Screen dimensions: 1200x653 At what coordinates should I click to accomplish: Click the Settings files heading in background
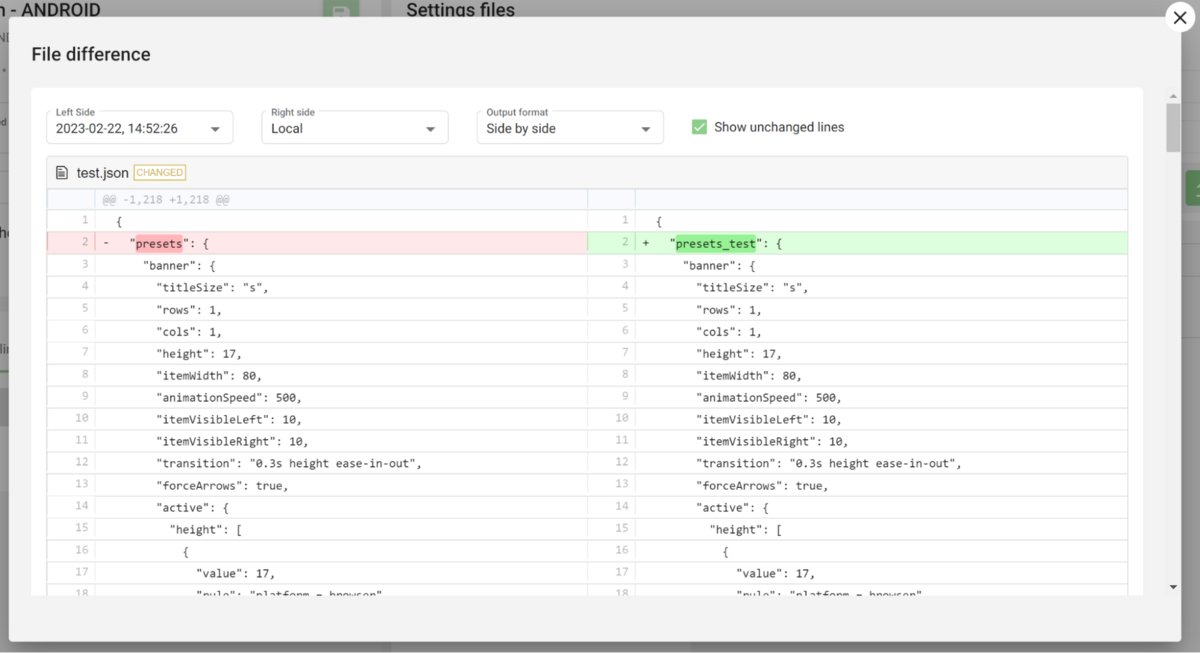(460, 9)
